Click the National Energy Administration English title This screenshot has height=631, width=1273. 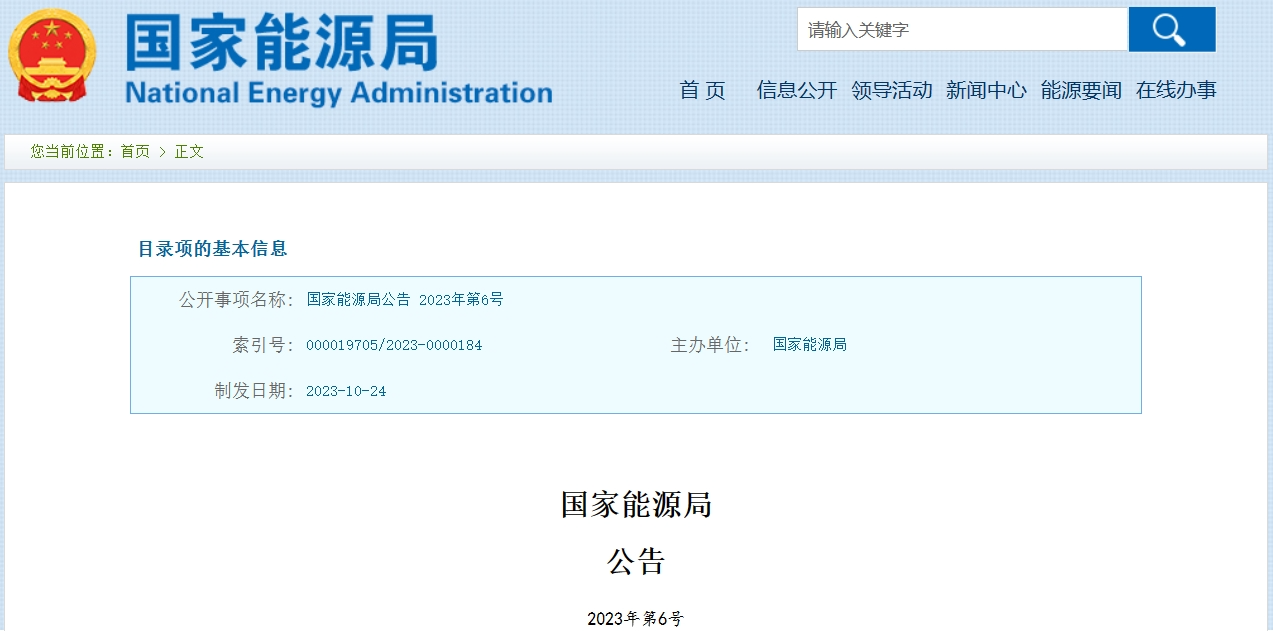pyautogui.click(x=339, y=93)
